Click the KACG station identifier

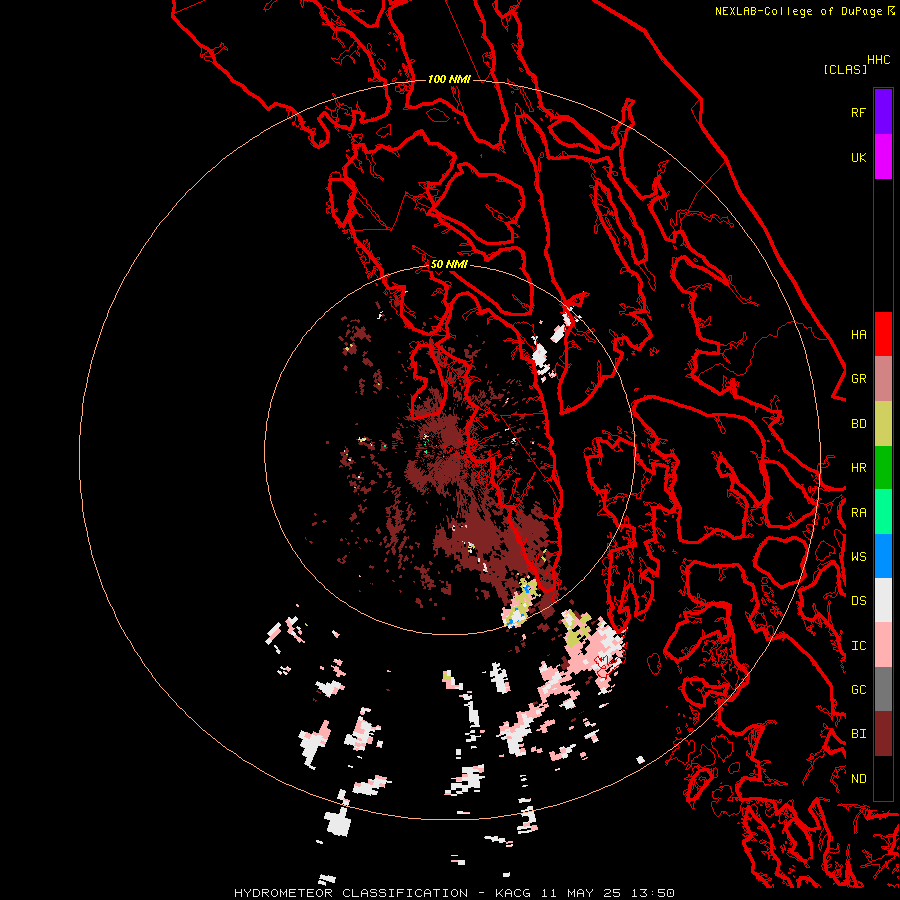[513, 893]
